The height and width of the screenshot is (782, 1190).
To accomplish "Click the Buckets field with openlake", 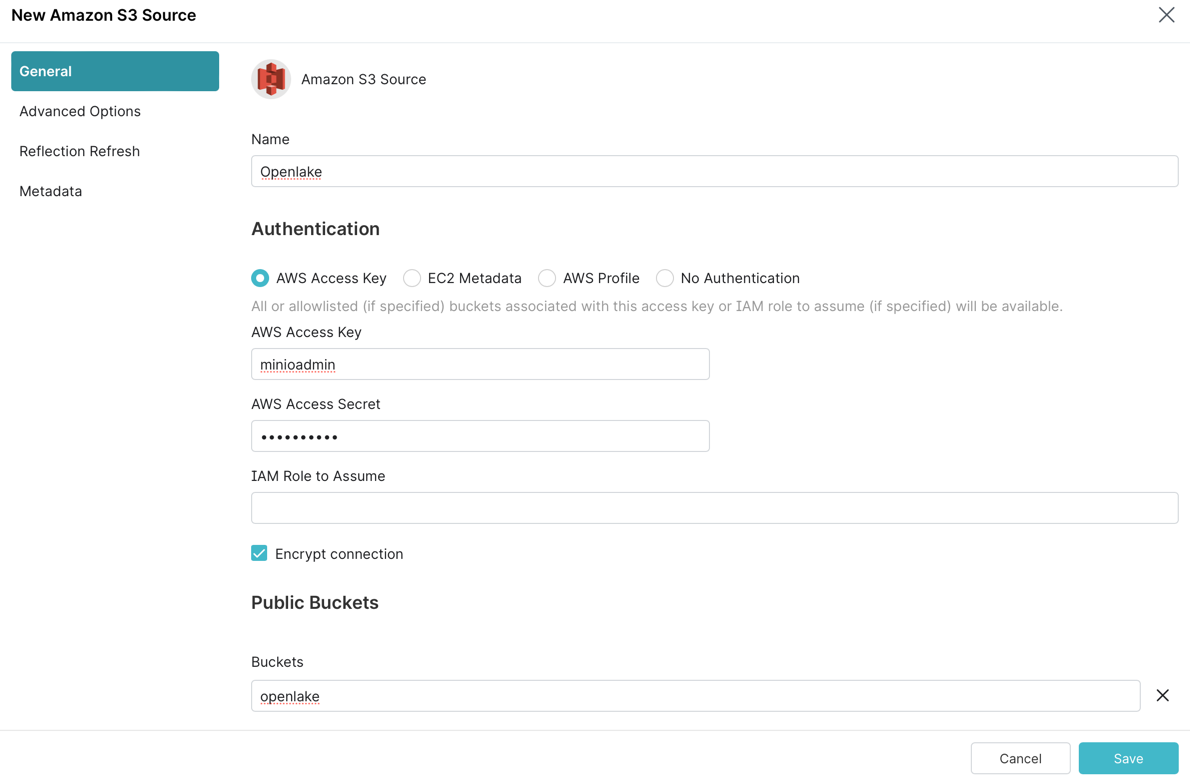I will [695, 696].
